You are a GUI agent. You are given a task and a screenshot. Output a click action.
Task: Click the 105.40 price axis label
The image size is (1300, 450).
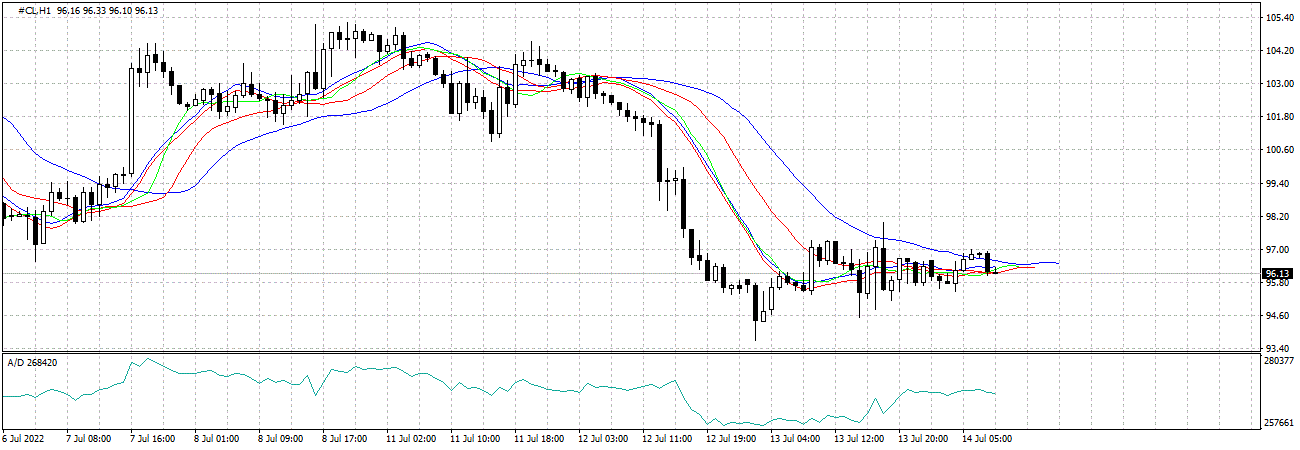[1278, 18]
